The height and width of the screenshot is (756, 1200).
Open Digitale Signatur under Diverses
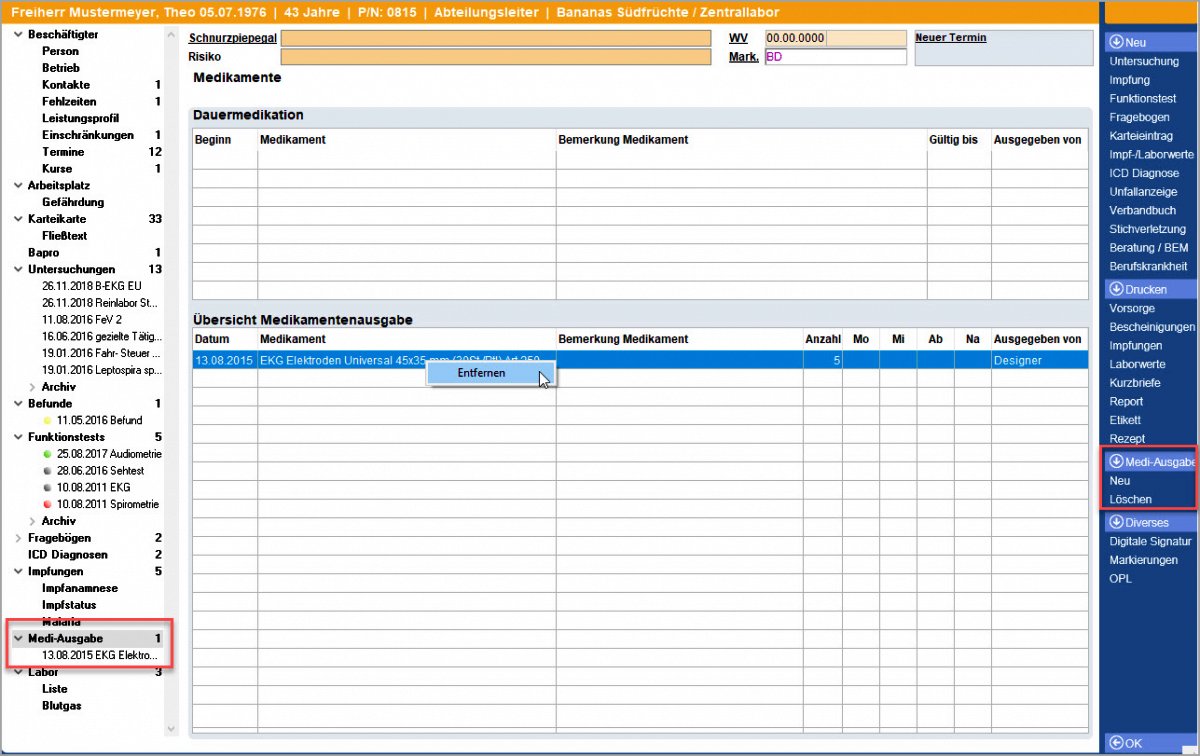[1150, 541]
